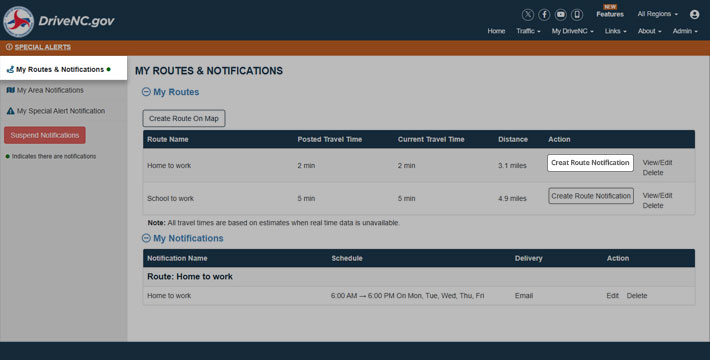Image resolution: width=710 pixels, height=360 pixels.
Task: Click the Special Alerts info icon
Action: (9, 47)
